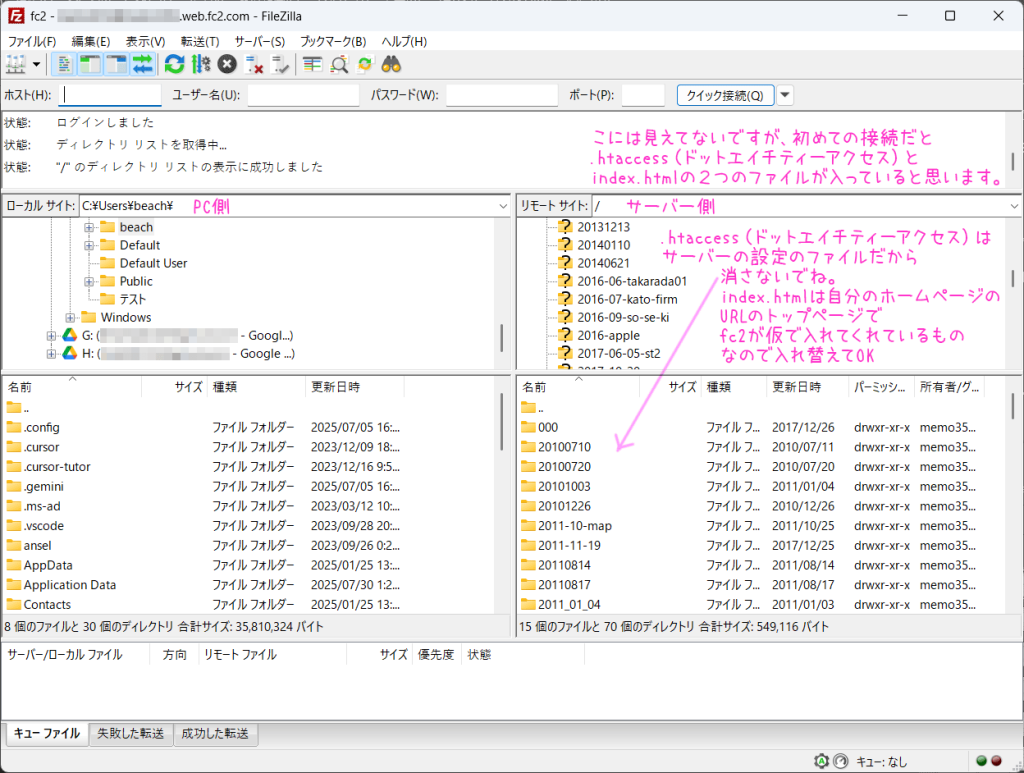Open the ブックマーク(B) menu
Image resolution: width=1024 pixels, height=773 pixels.
point(333,41)
